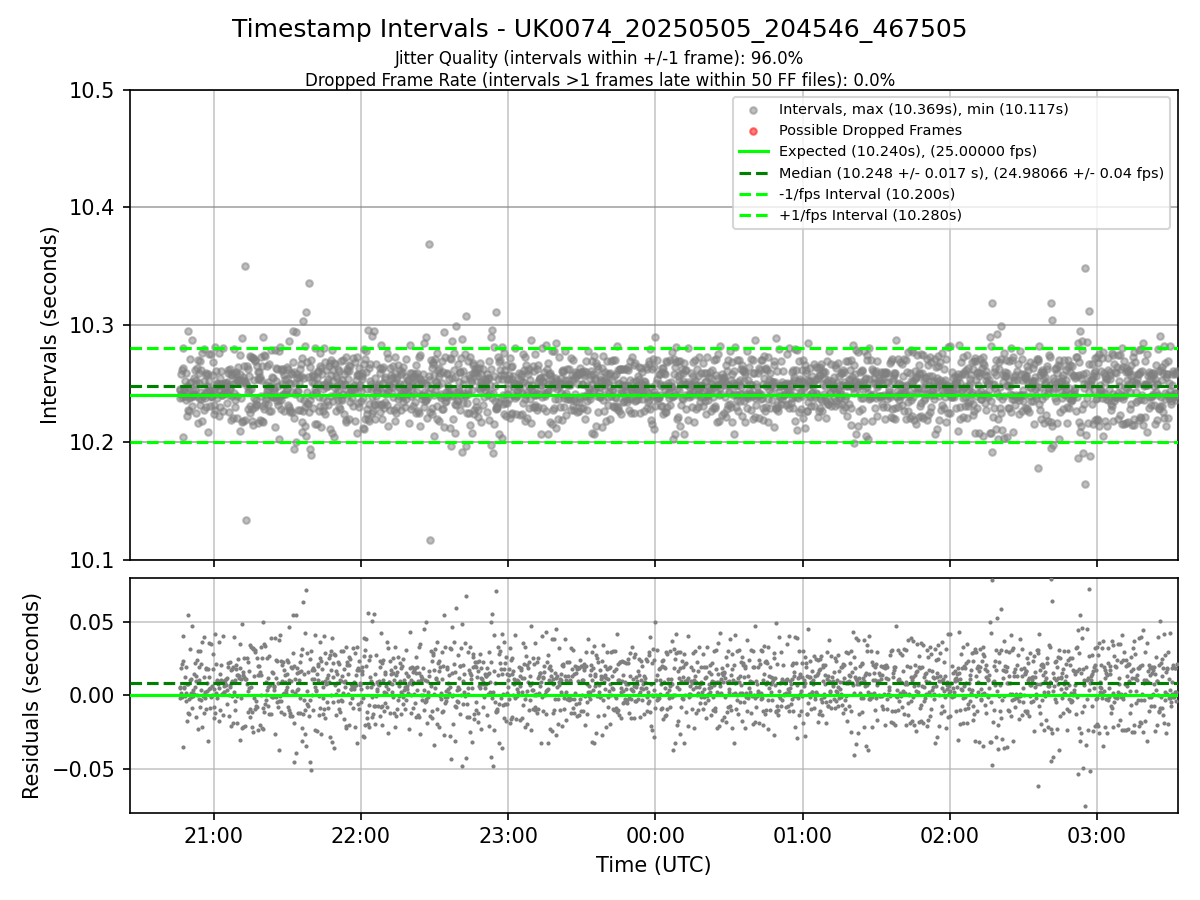Screen dimensions: 1200x900
Task: Select the legend entry '+1/fps Interval (10.280s)'
Action: click(868, 214)
